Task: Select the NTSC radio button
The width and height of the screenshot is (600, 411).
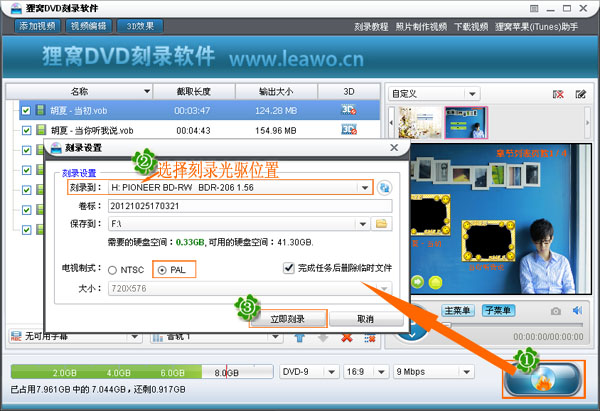Action: pyautogui.click(x=112, y=270)
